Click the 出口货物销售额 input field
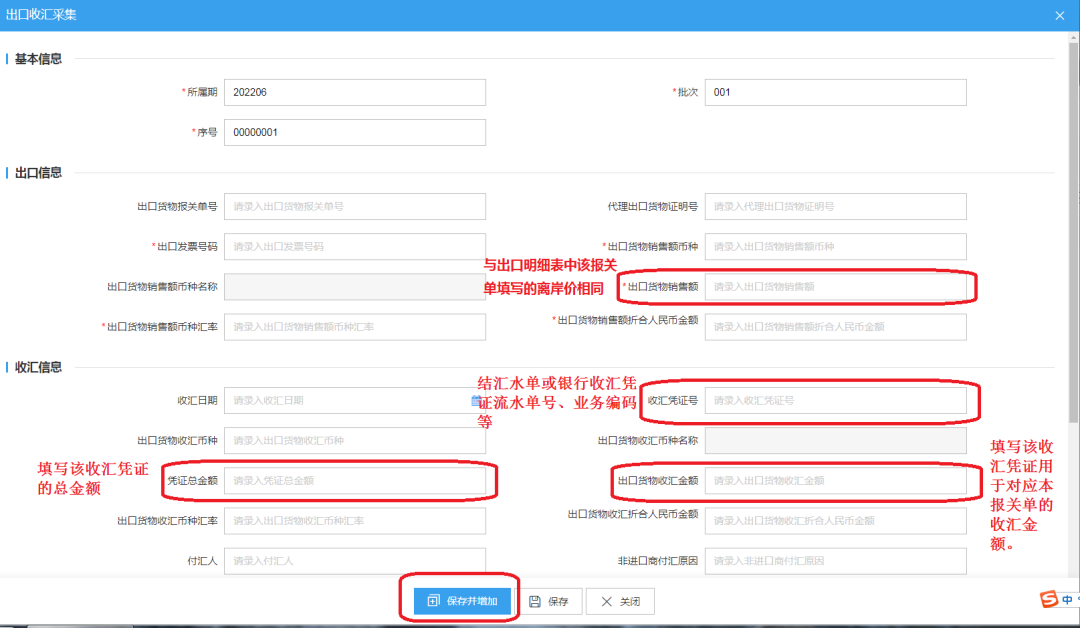 point(835,287)
